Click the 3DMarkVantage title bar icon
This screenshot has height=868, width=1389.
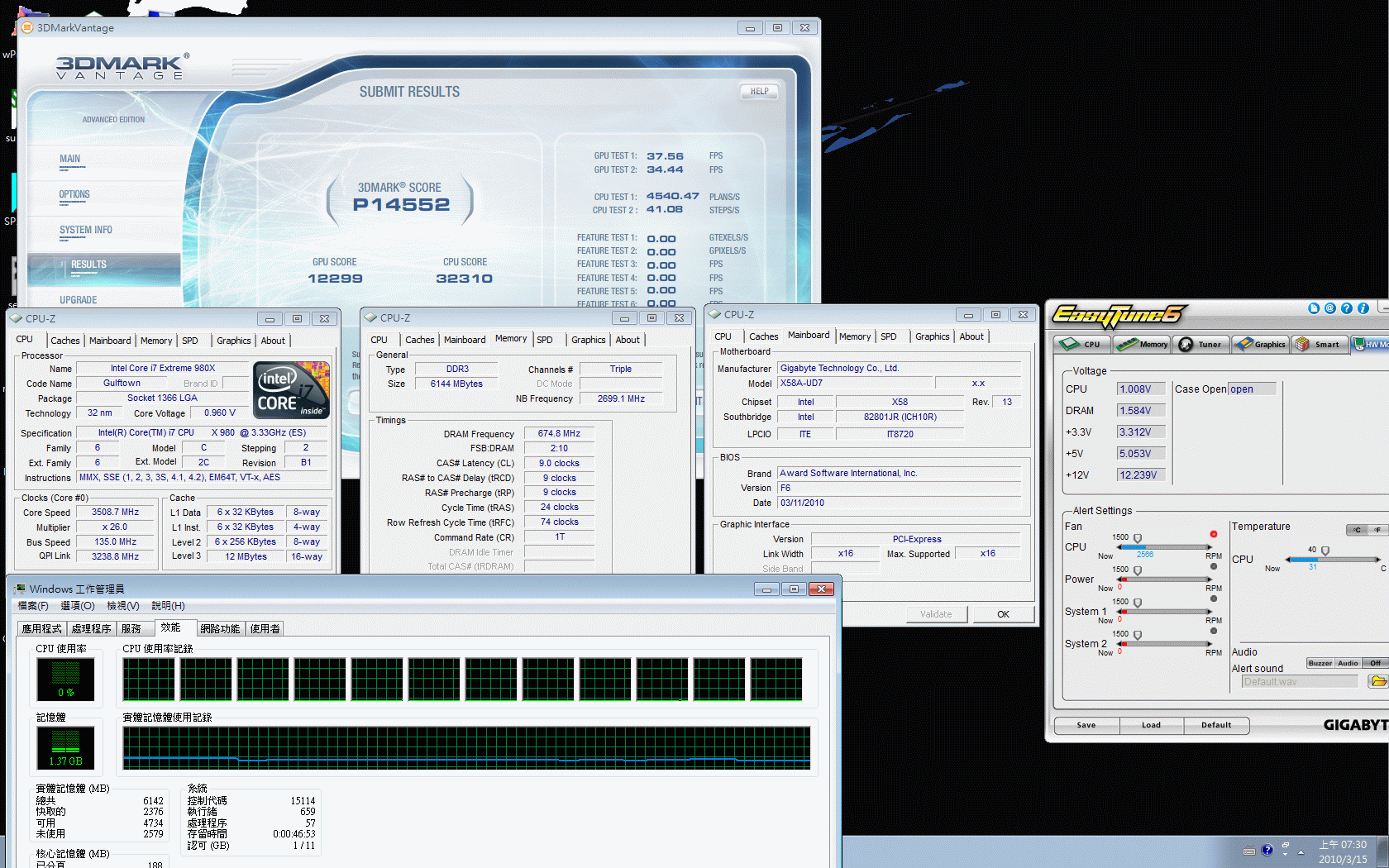(x=26, y=27)
